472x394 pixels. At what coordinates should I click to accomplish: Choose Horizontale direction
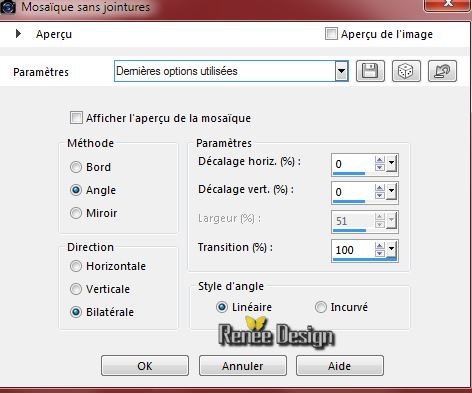pyautogui.click(x=76, y=266)
